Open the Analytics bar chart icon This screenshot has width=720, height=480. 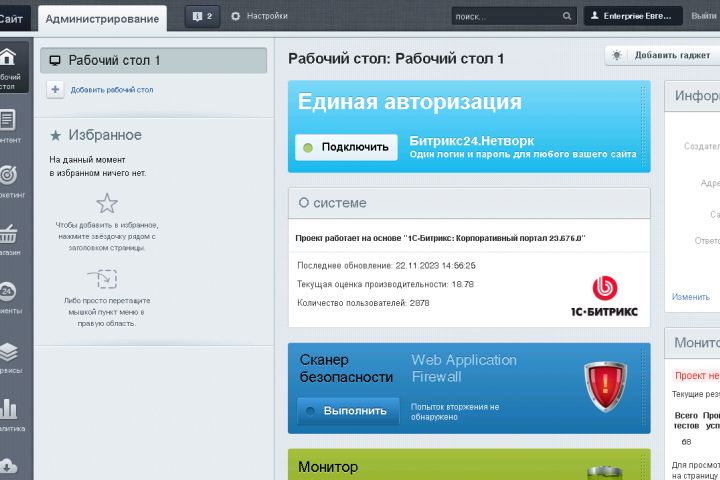tap(8, 409)
